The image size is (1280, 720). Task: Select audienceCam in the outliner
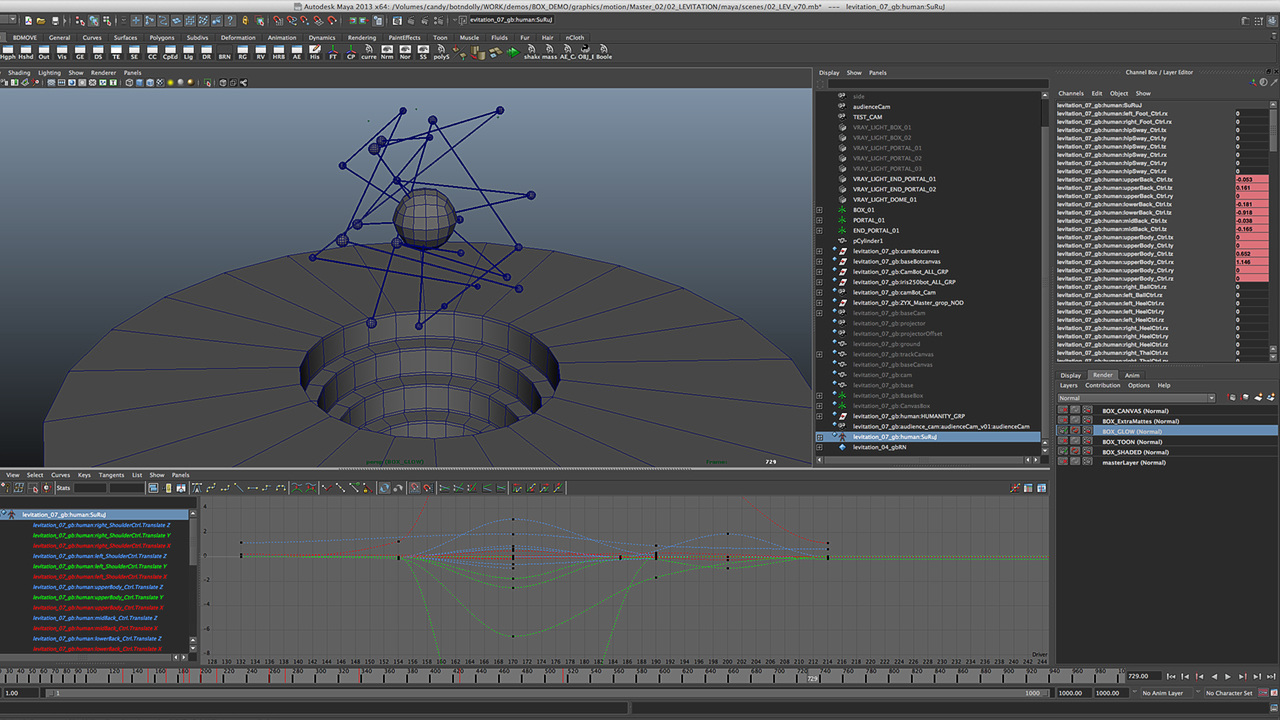click(x=871, y=106)
